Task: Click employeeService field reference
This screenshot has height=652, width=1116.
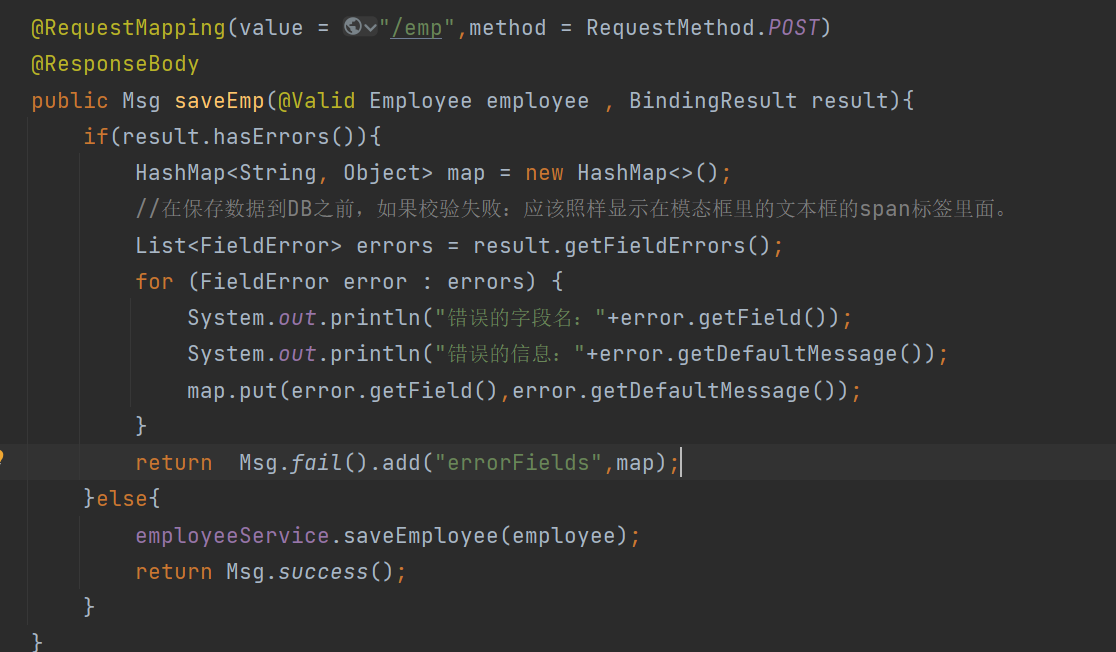Action: 232,535
